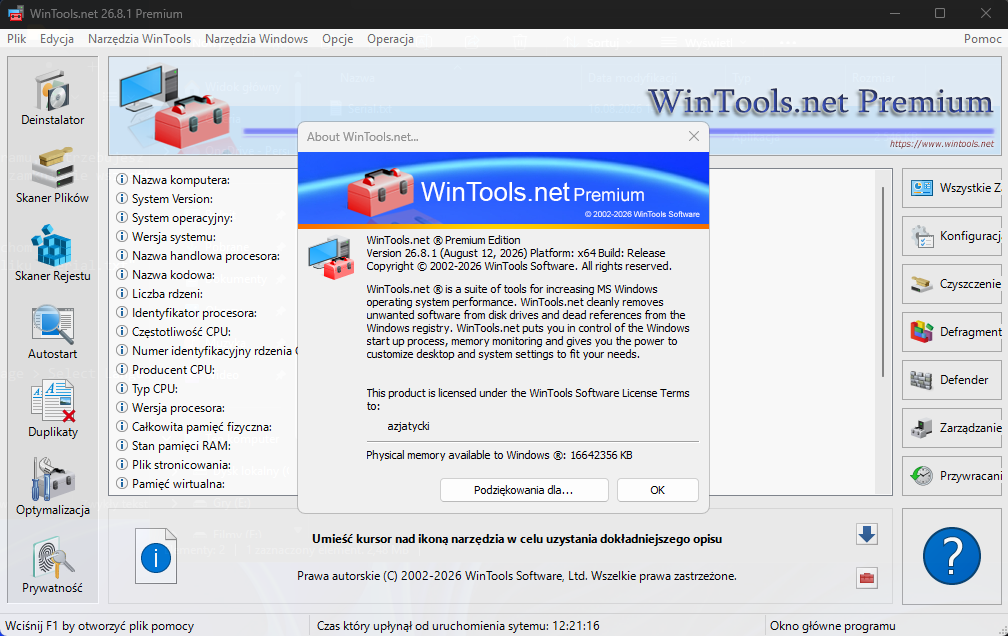Screen dimensions: 1008x636
Task: Open the Plik menu
Action: coord(17,39)
